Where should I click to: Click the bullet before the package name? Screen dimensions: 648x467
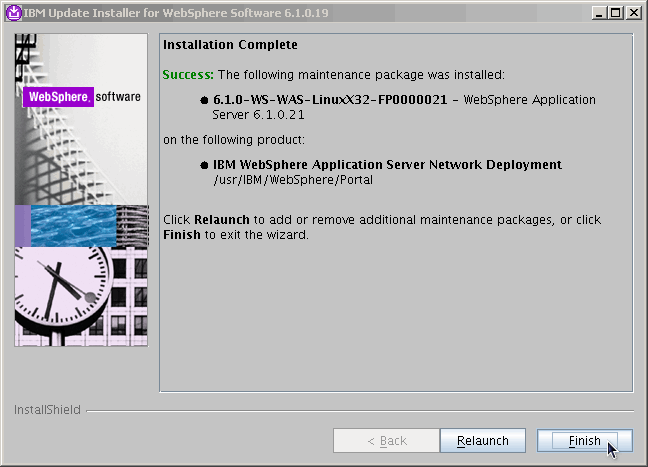tap(204, 101)
